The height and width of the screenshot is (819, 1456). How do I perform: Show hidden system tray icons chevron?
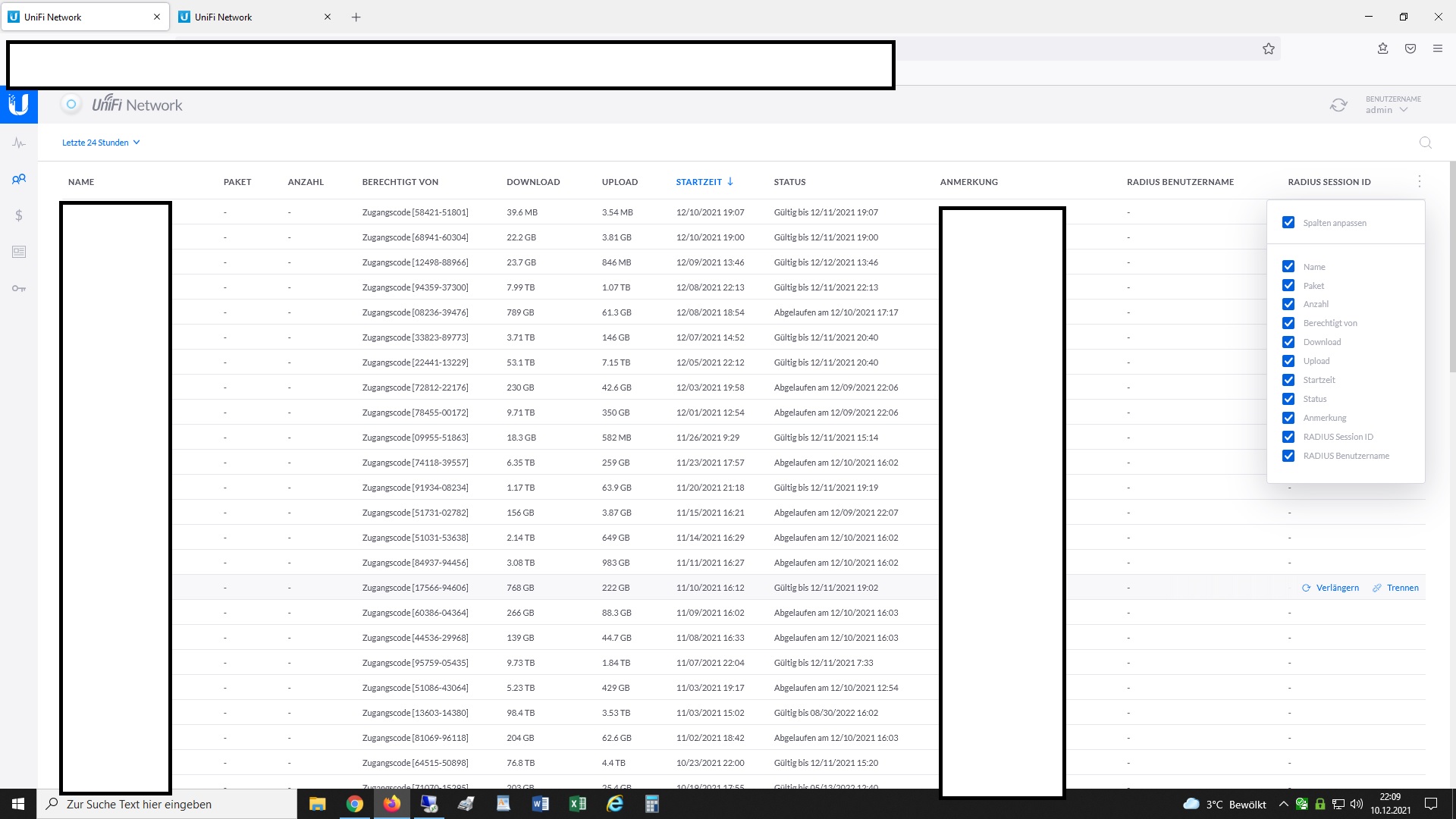coord(1283,804)
